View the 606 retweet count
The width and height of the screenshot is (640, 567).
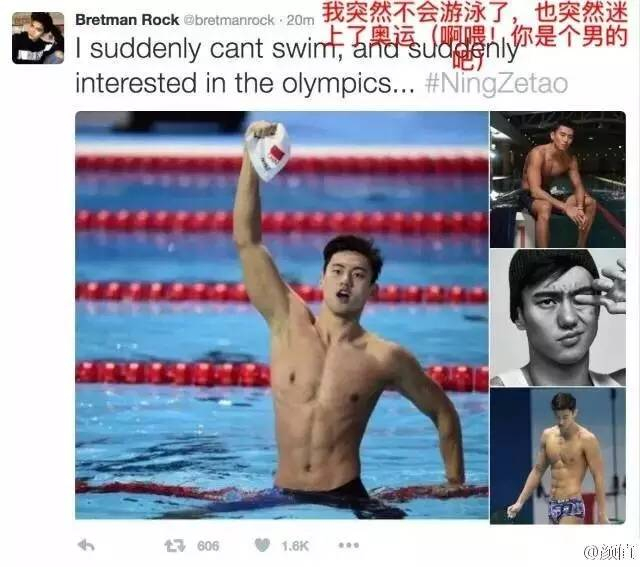click(208, 546)
